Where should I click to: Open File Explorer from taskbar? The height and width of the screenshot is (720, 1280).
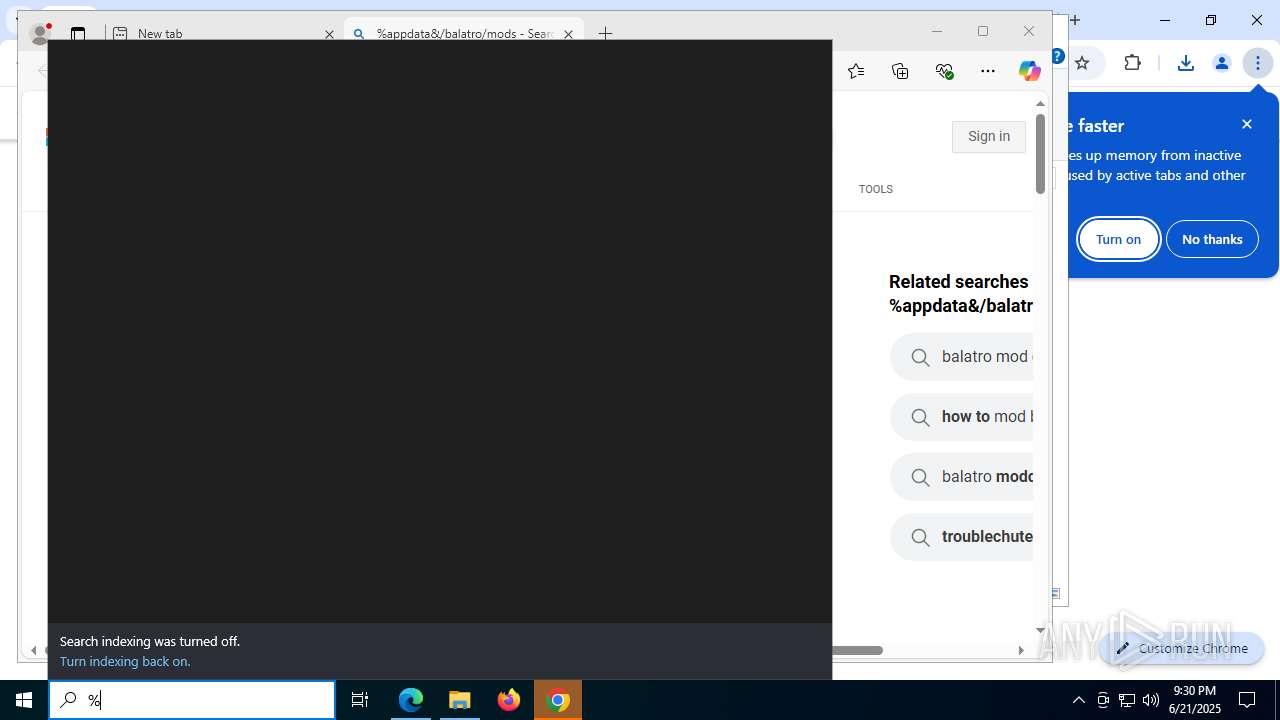pyautogui.click(x=460, y=700)
